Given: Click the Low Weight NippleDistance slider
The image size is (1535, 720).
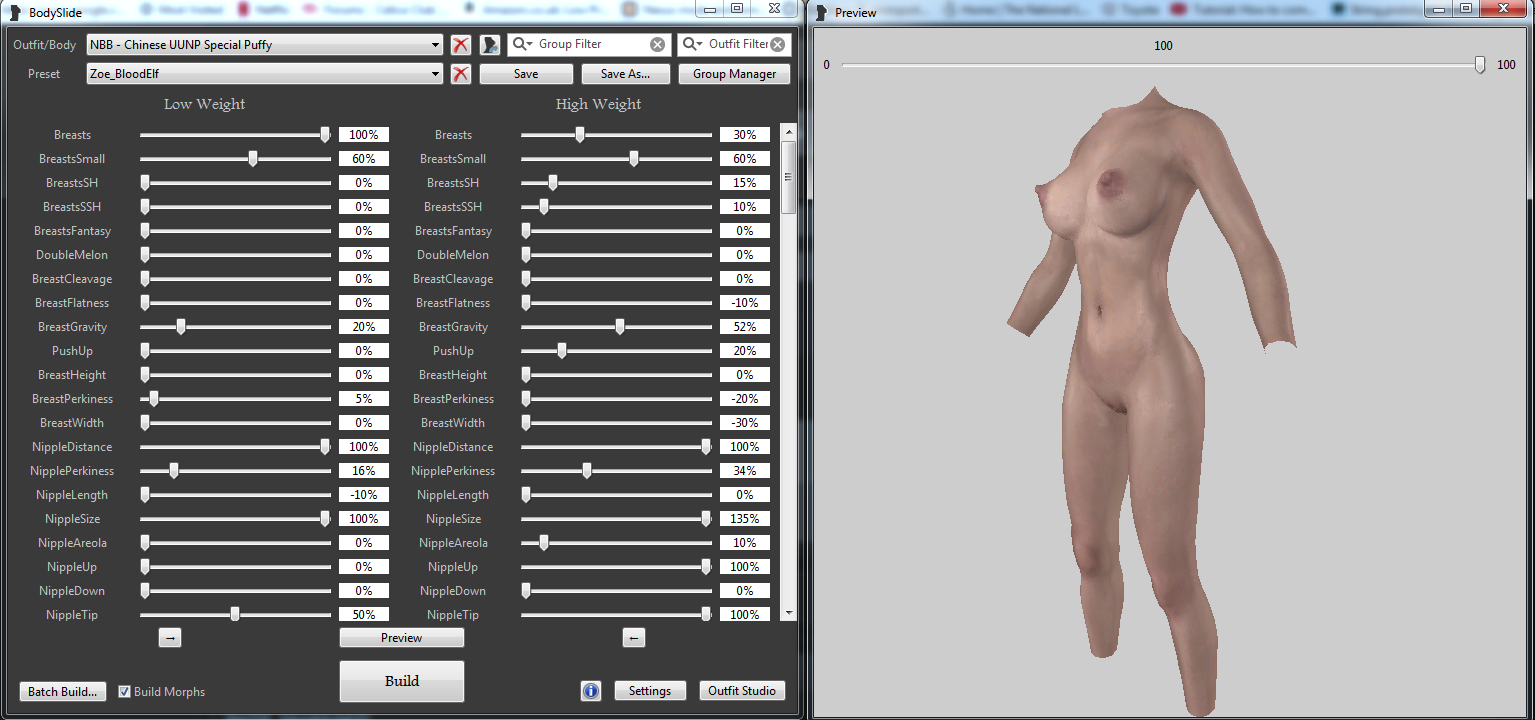Looking at the screenshot, I should [x=235, y=447].
